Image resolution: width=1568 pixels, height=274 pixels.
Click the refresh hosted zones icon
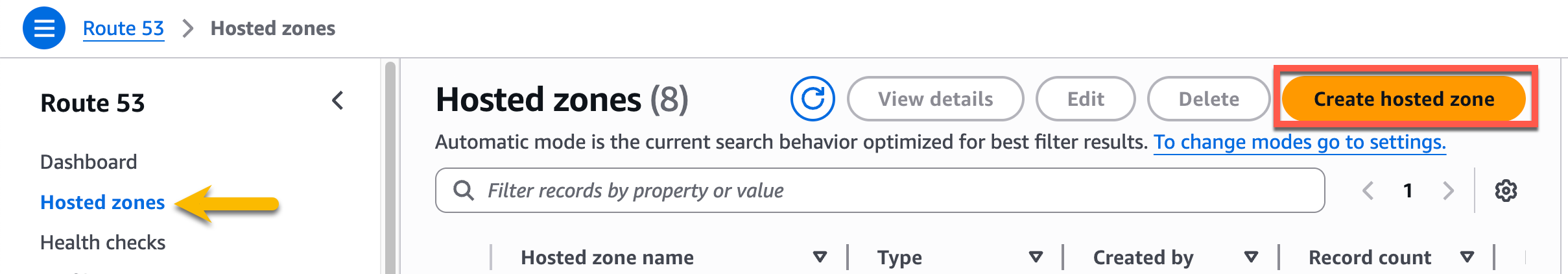coord(813,99)
